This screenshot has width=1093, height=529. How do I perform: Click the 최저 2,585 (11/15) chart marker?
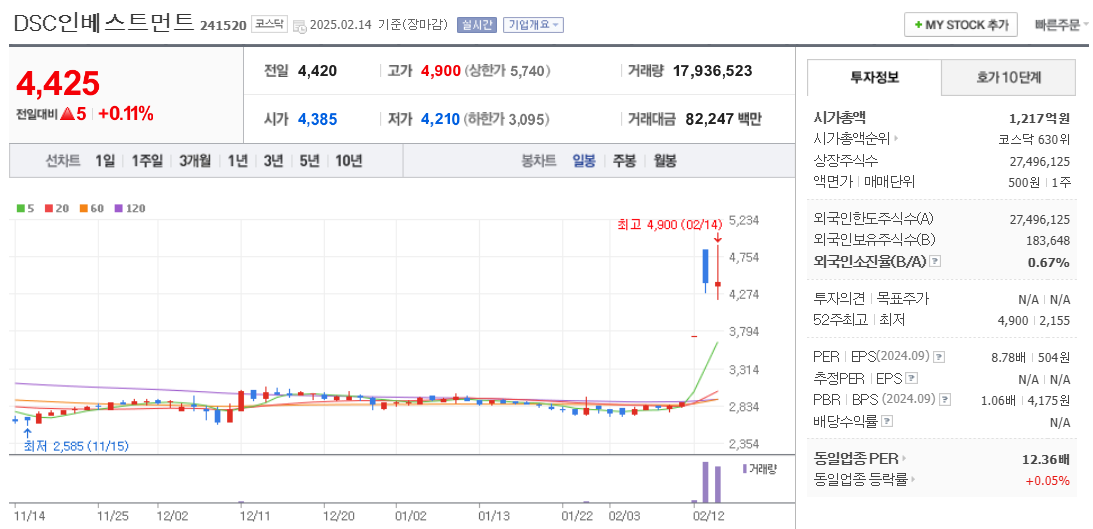[x=76, y=445]
